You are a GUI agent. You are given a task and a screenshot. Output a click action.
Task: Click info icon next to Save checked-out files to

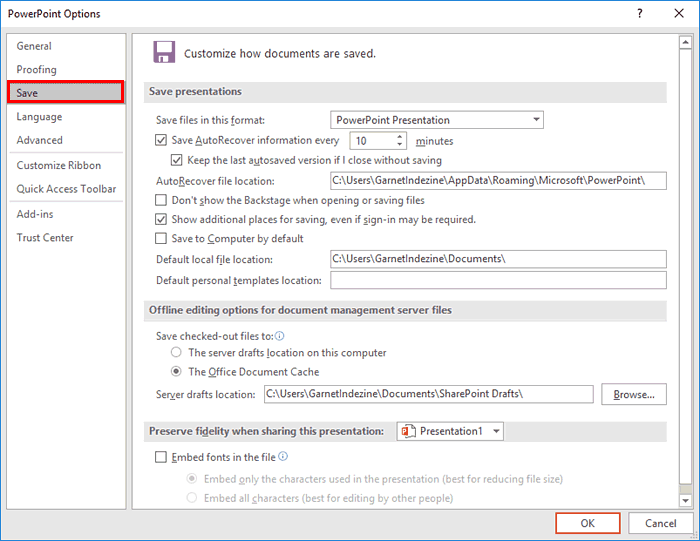click(279, 336)
